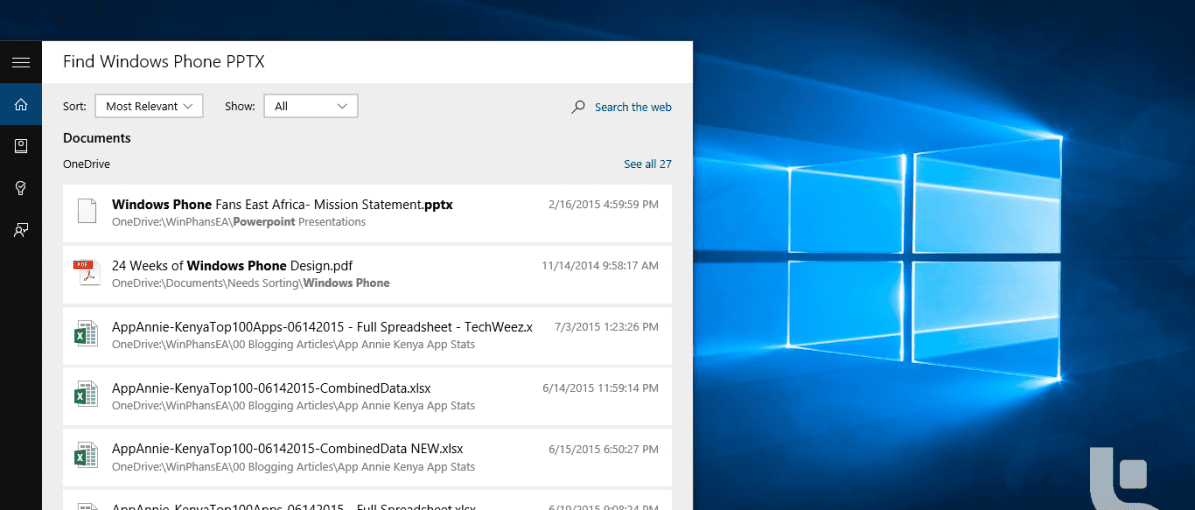Click path OneDrive:\WinPhansEA\Powerpoint Presentations
Image resolution: width=1195 pixels, height=510 pixels.
click(239, 223)
